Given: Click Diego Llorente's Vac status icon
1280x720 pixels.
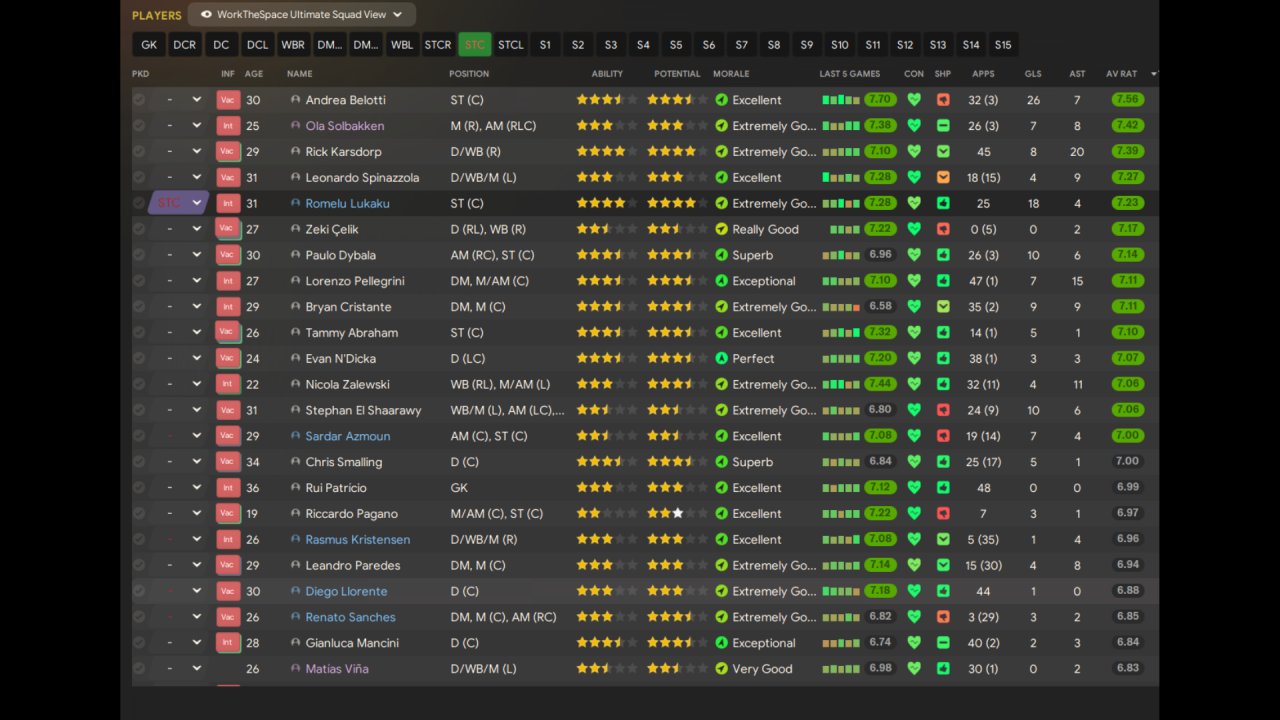Looking at the screenshot, I should click(228, 591).
